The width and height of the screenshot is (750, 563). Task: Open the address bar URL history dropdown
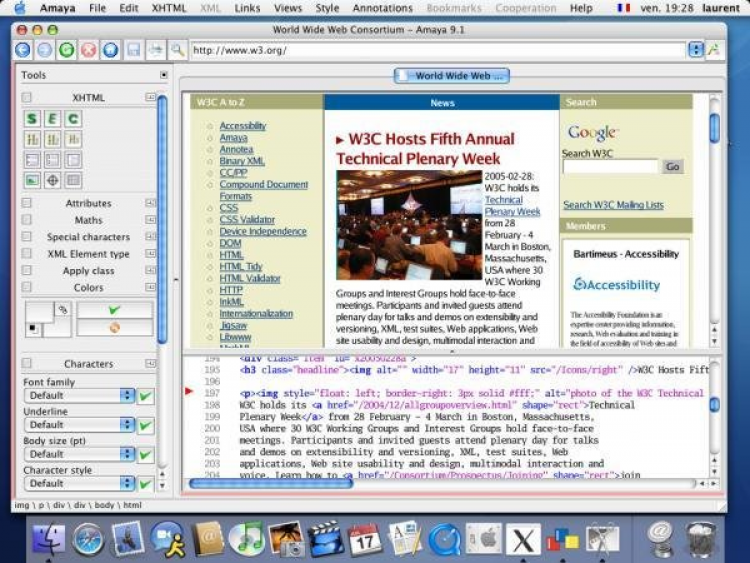(x=695, y=50)
